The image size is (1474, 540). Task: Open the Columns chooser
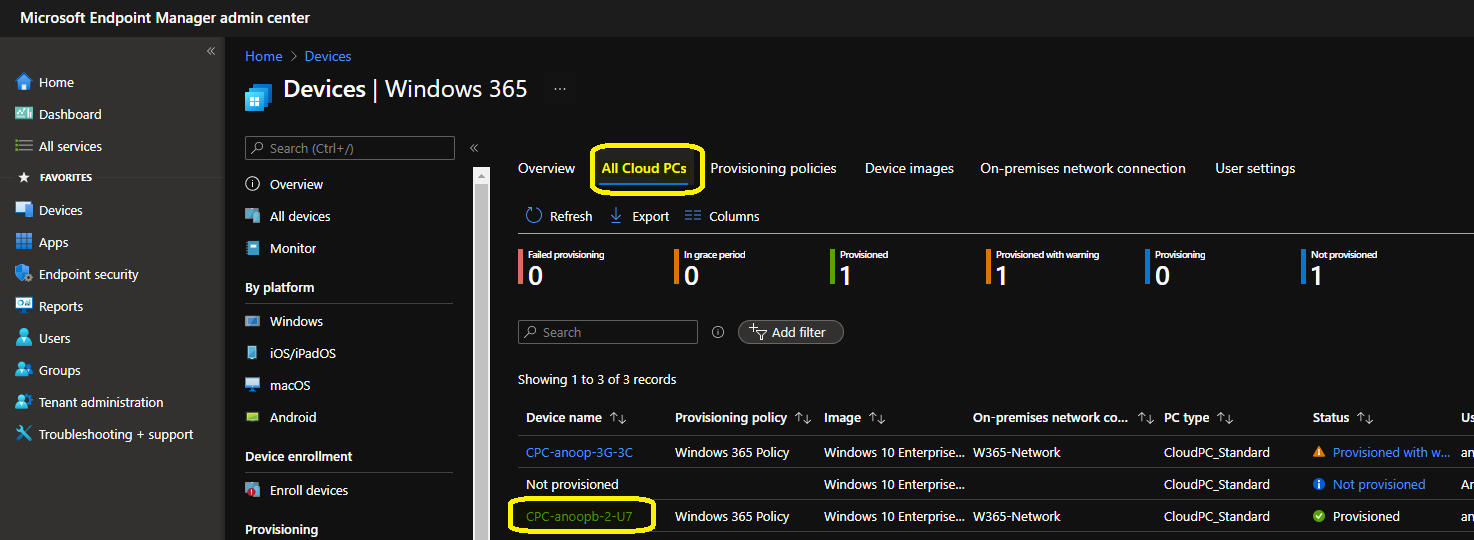722,216
